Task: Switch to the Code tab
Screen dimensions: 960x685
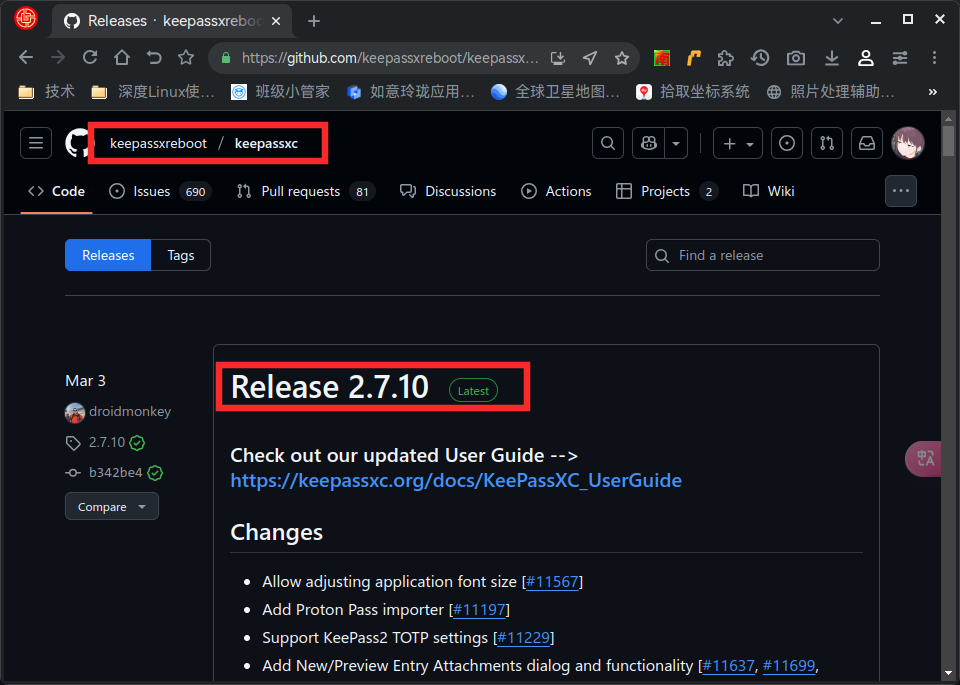Action: click(56, 192)
